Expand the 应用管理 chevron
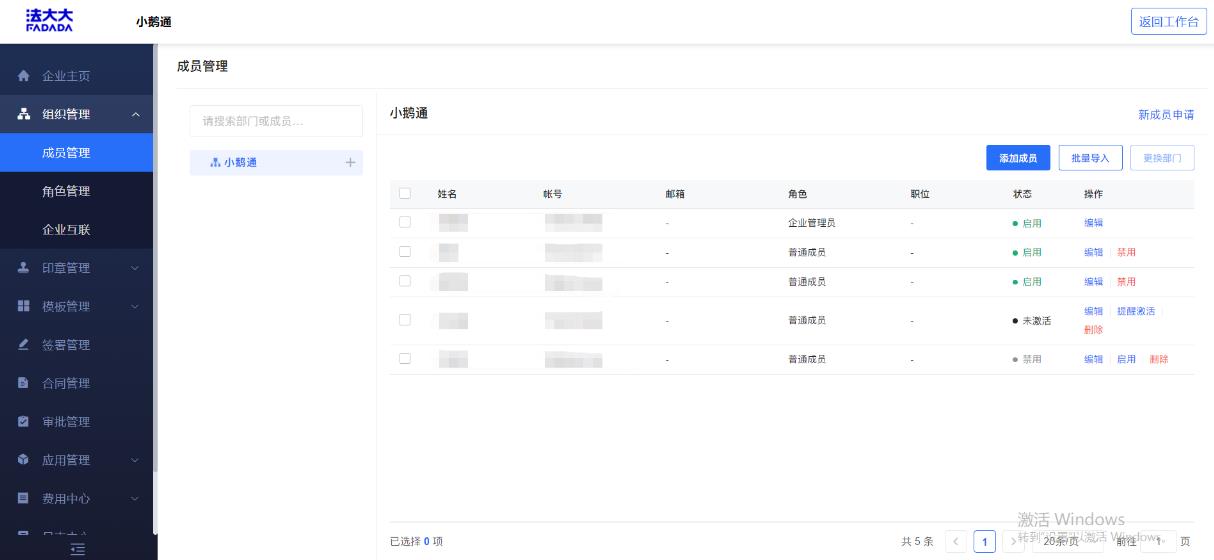 pos(136,460)
